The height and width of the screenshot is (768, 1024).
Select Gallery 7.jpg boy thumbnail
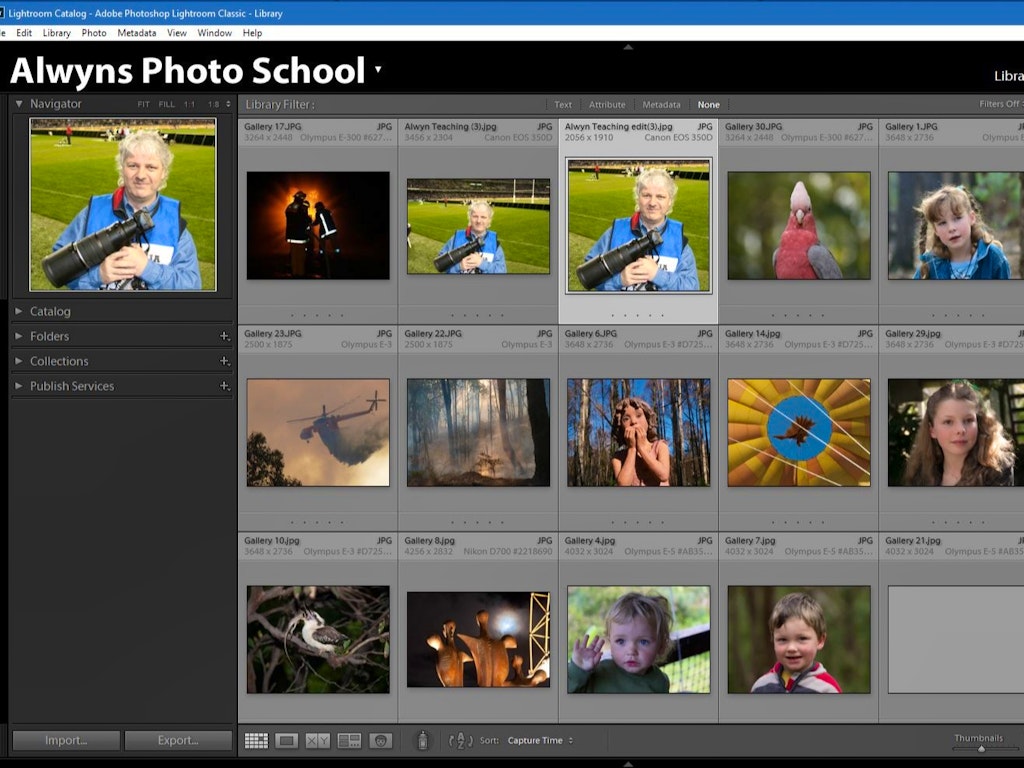pos(799,639)
